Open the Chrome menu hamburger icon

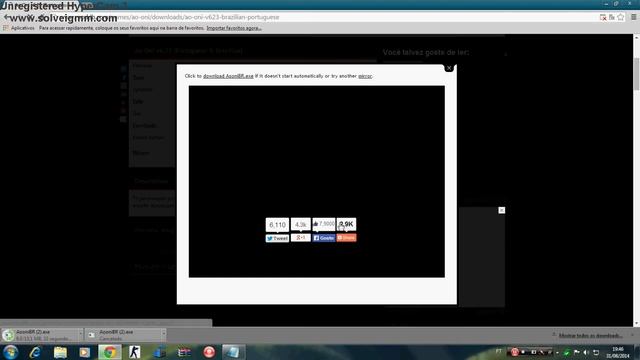pyautogui.click(x=633, y=17)
